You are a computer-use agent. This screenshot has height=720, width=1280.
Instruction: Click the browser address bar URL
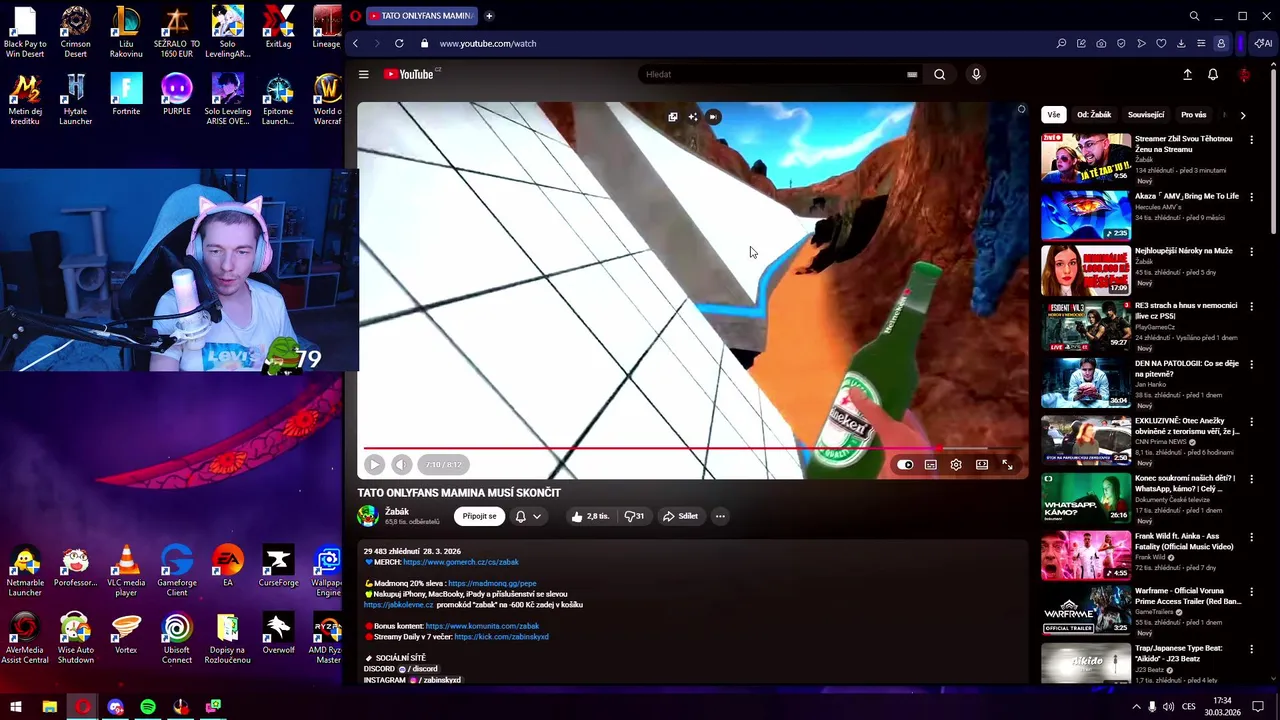488,43
